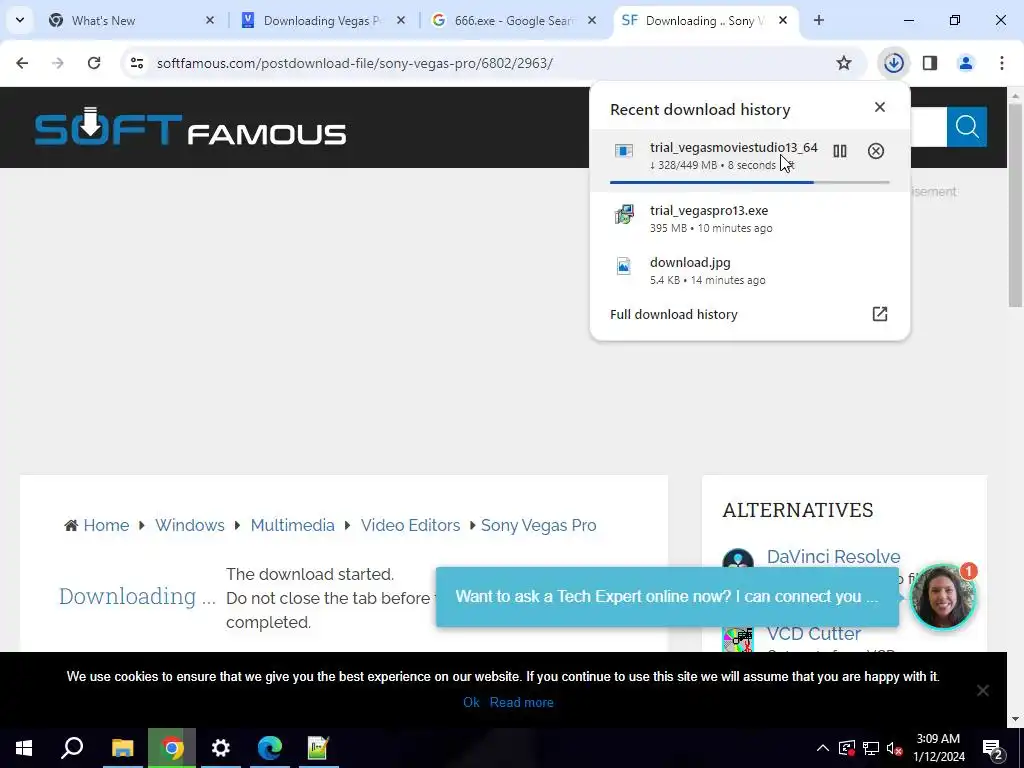The width and height of the screenshot is (1024, 768).
Task: Open the tab search dropdown arrow
Action: coord(20,20)
